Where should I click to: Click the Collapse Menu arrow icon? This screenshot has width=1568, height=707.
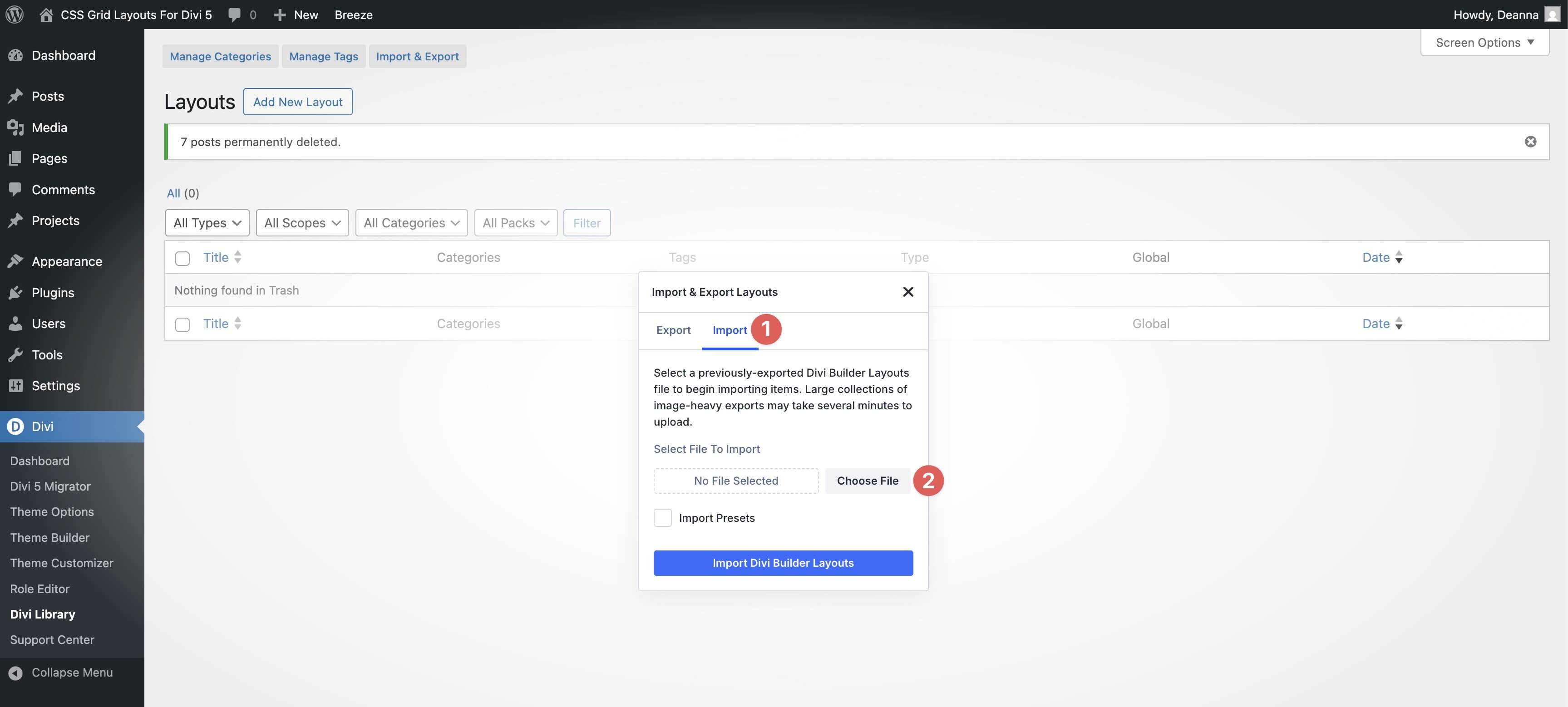[x=15, y=673]
